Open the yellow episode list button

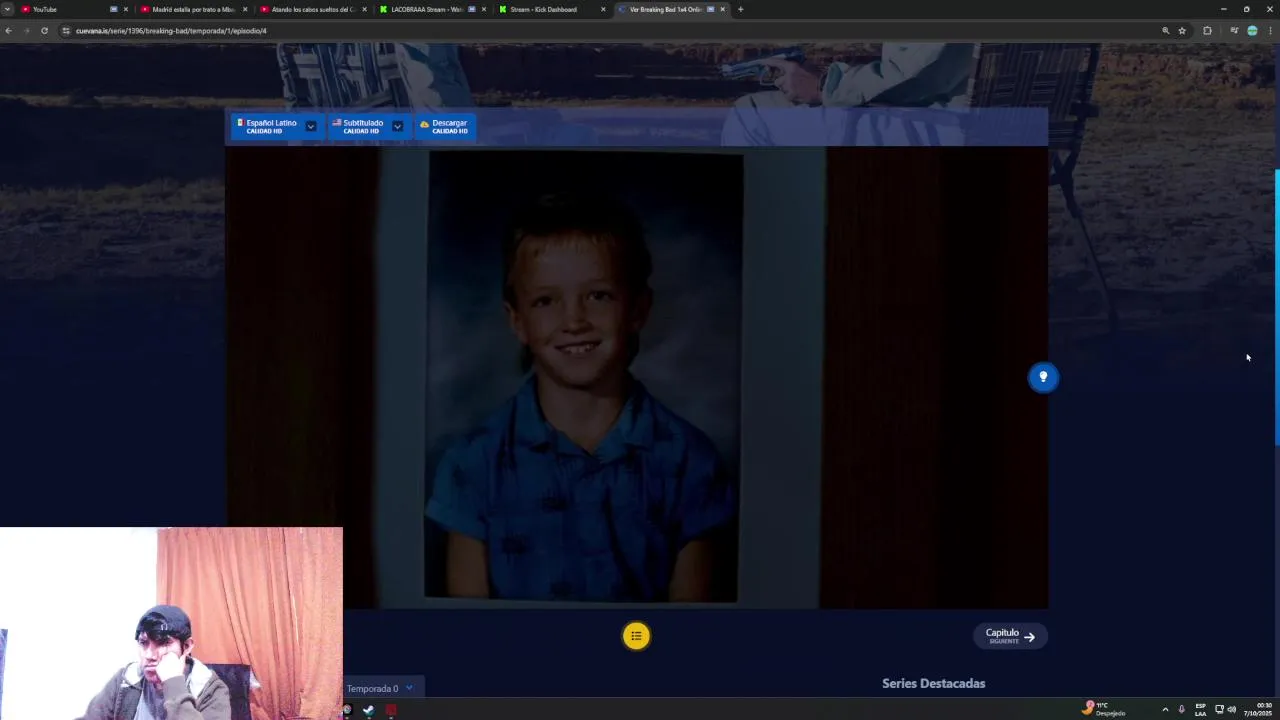click(x=636, y=636)
